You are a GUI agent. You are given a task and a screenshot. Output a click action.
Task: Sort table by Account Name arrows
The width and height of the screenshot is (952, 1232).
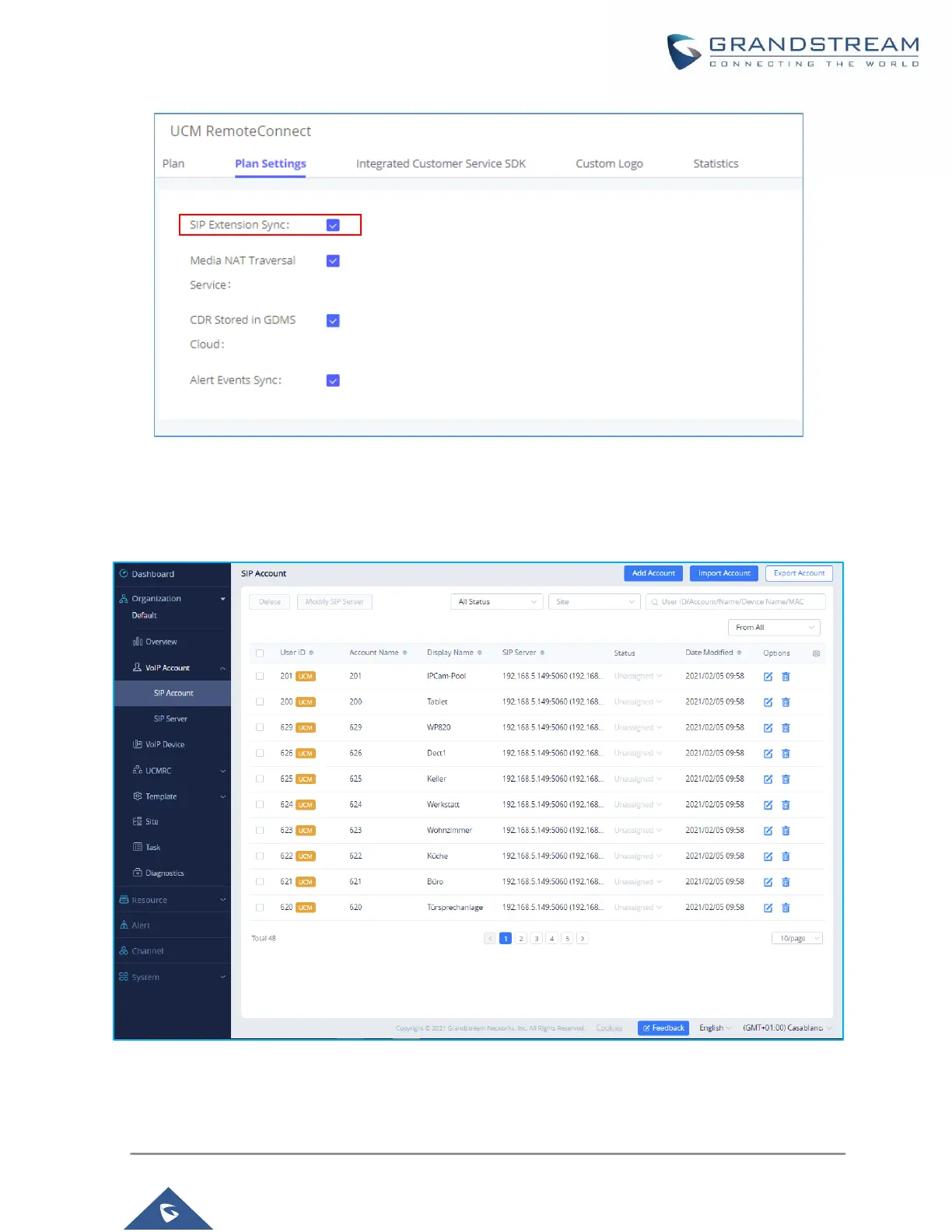point(404,653)
